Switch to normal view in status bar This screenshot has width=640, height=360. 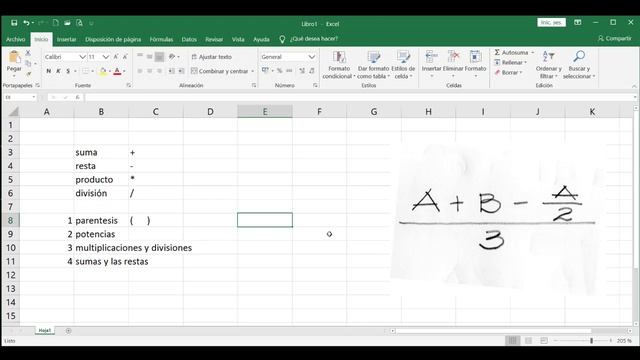[x=513, y=340]
